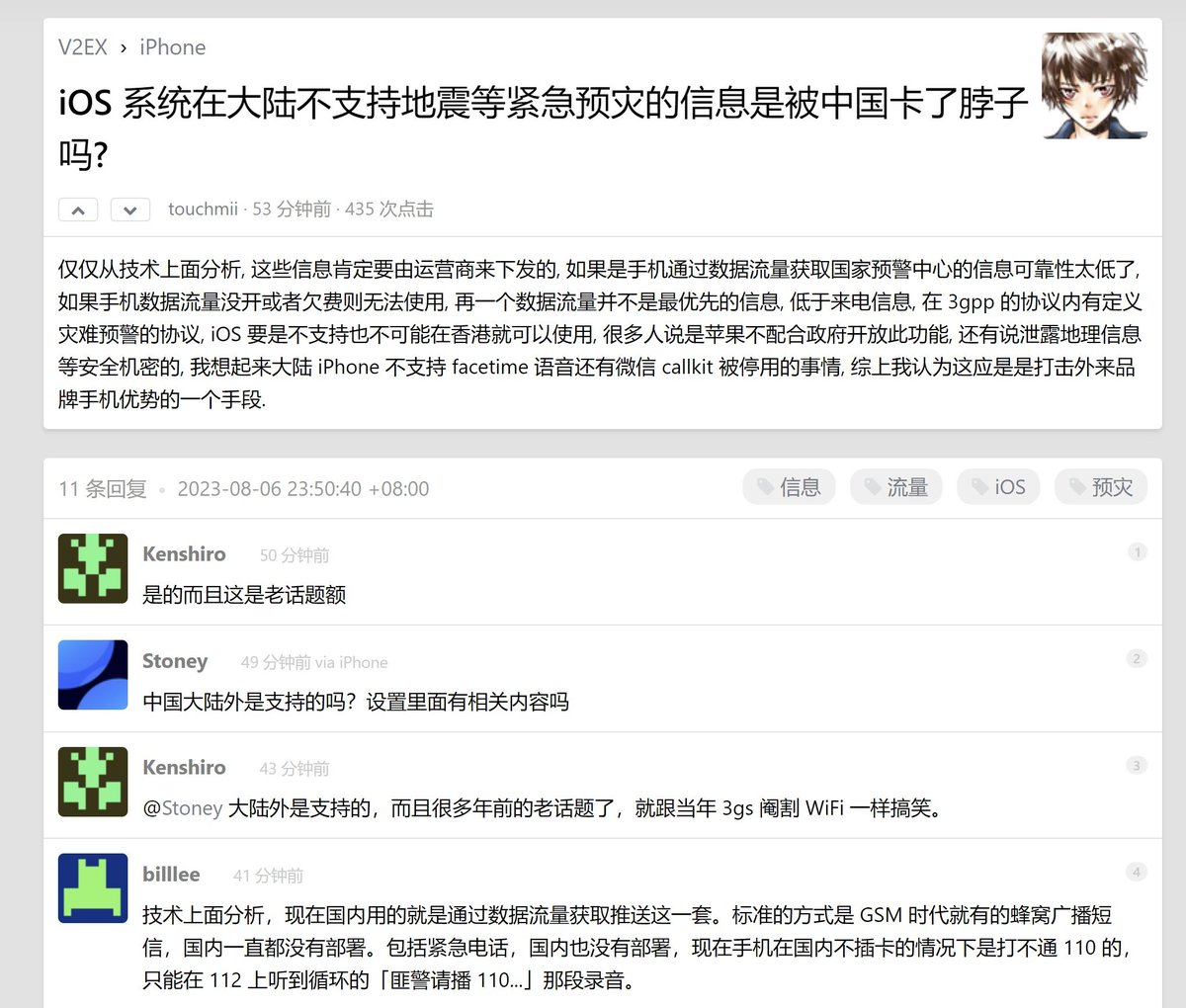Image resolution: width=1186 pixels, height=1008 pixels.
Task: Open the iOS tag
Action: [998, 487]
